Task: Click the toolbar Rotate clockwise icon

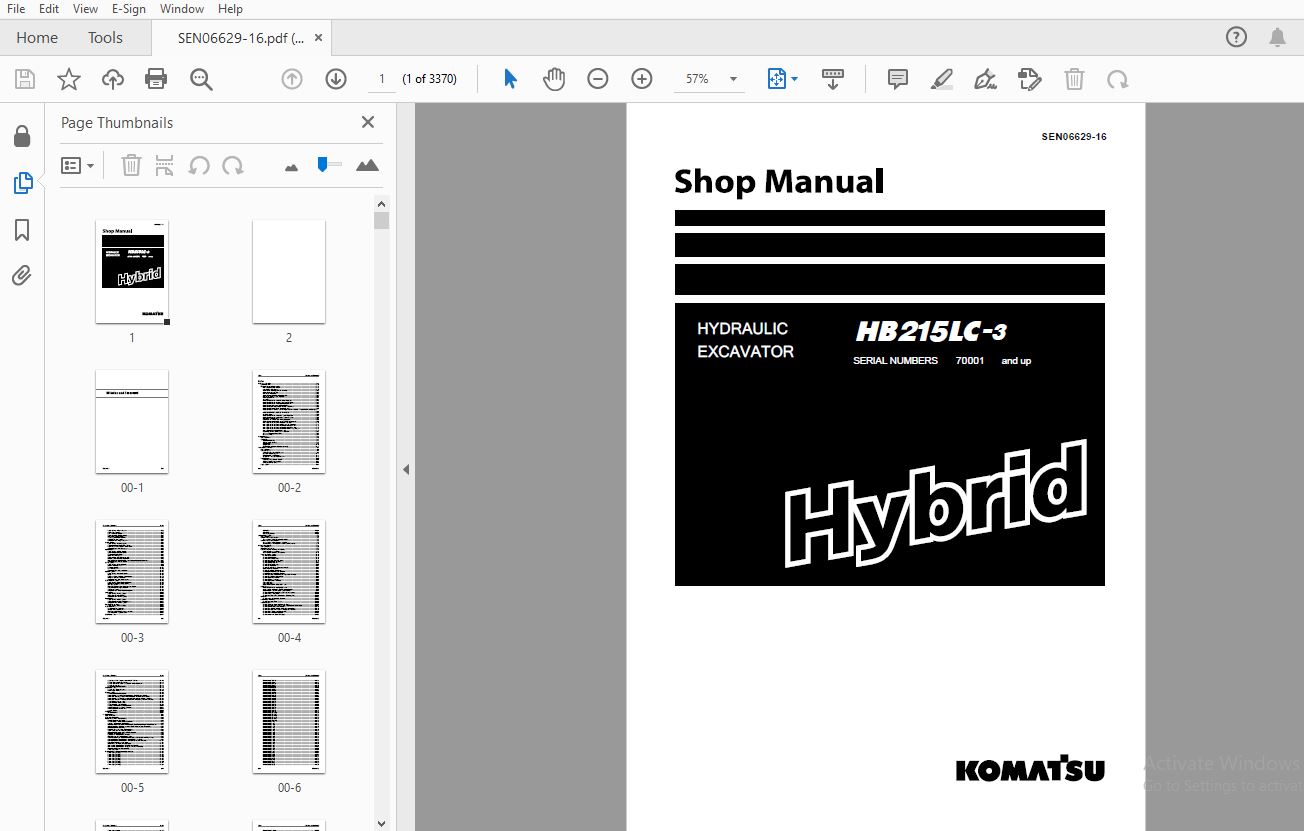Action: [x=1118, y=79]
